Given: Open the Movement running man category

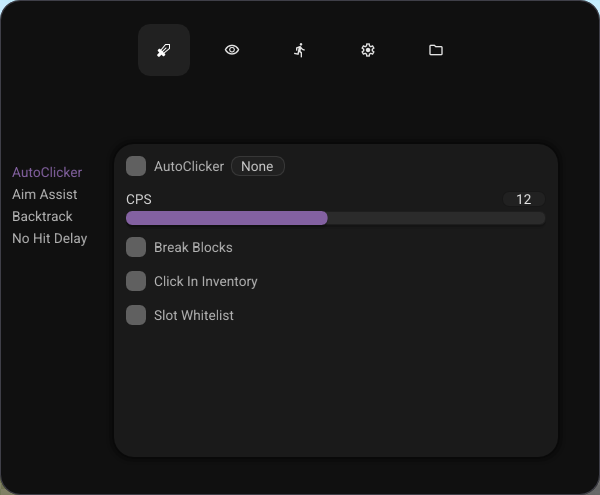Looking at the screenshot, I should tap(300, 50).
